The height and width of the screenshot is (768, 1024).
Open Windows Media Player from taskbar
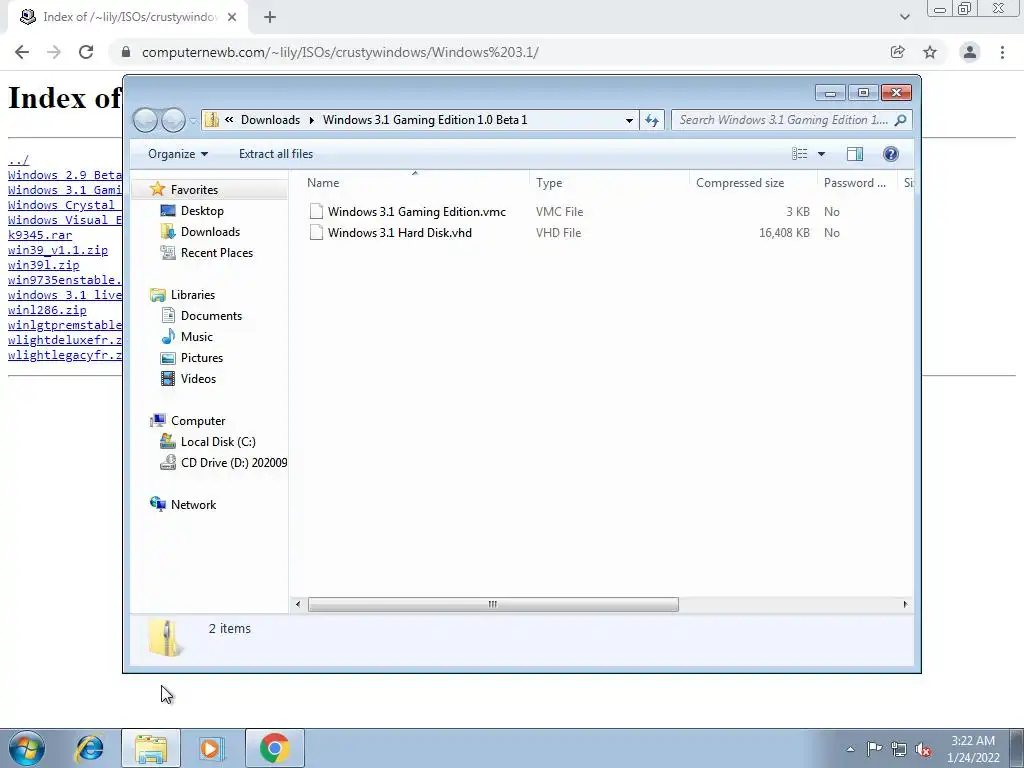(x=212, y=748)
